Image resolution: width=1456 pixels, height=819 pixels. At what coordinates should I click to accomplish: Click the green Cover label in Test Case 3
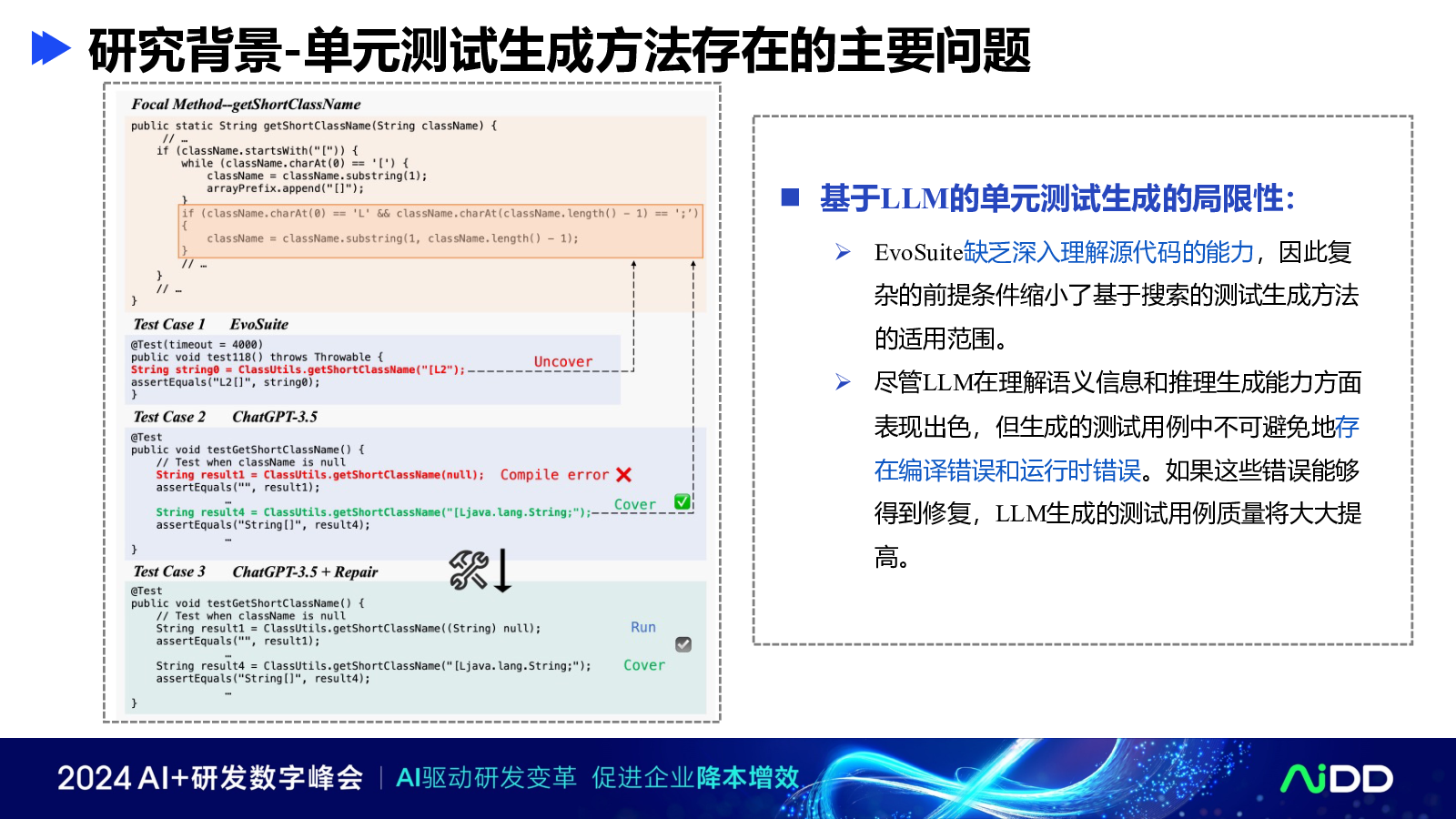click(x=644, y=665)
